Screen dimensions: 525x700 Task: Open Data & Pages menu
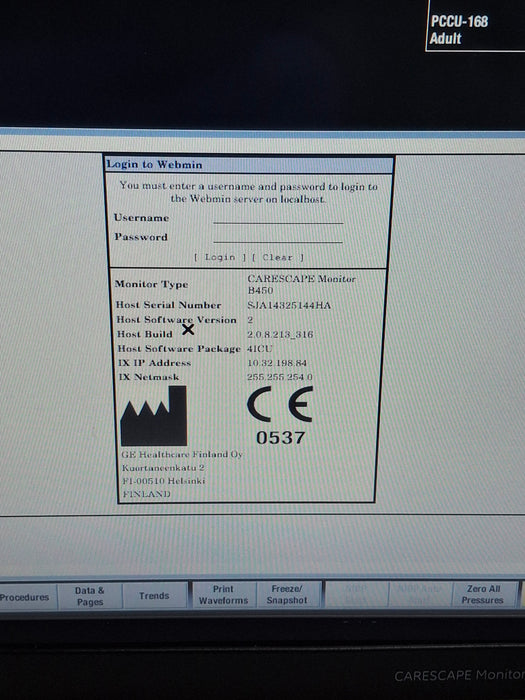(90, 596)
